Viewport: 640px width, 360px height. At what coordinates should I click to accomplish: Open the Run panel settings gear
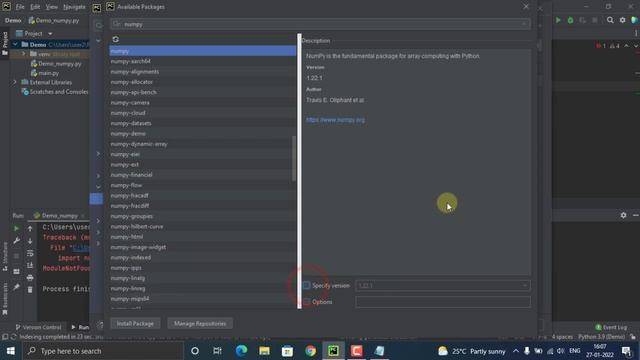pyautogui.click(x=623, y=215)
